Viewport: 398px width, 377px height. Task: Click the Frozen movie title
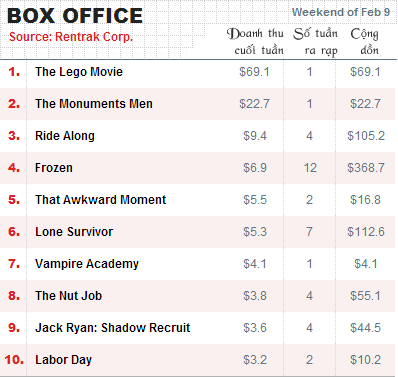tap(54, 168)
